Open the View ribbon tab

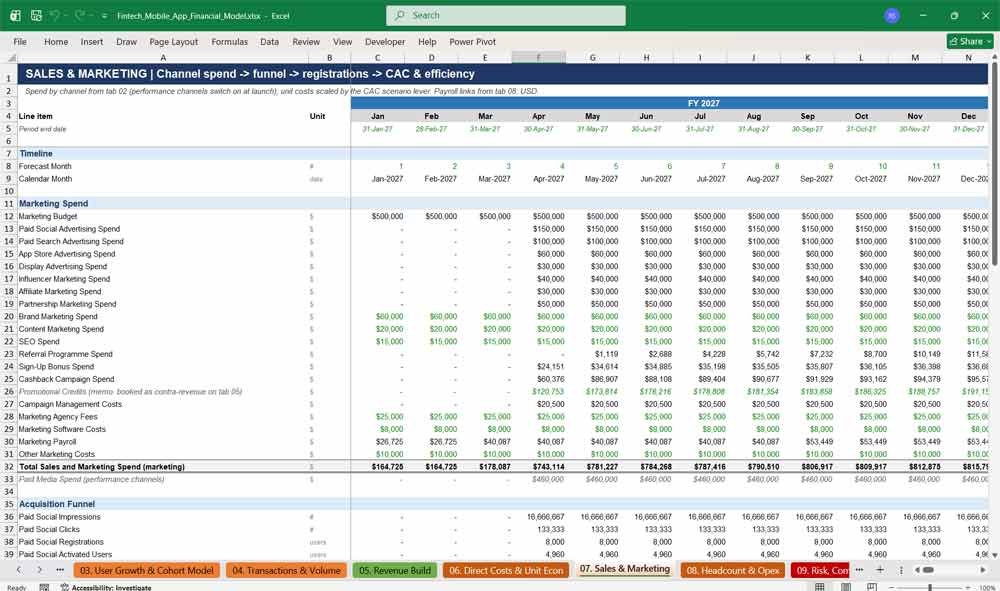click(342, 41)
